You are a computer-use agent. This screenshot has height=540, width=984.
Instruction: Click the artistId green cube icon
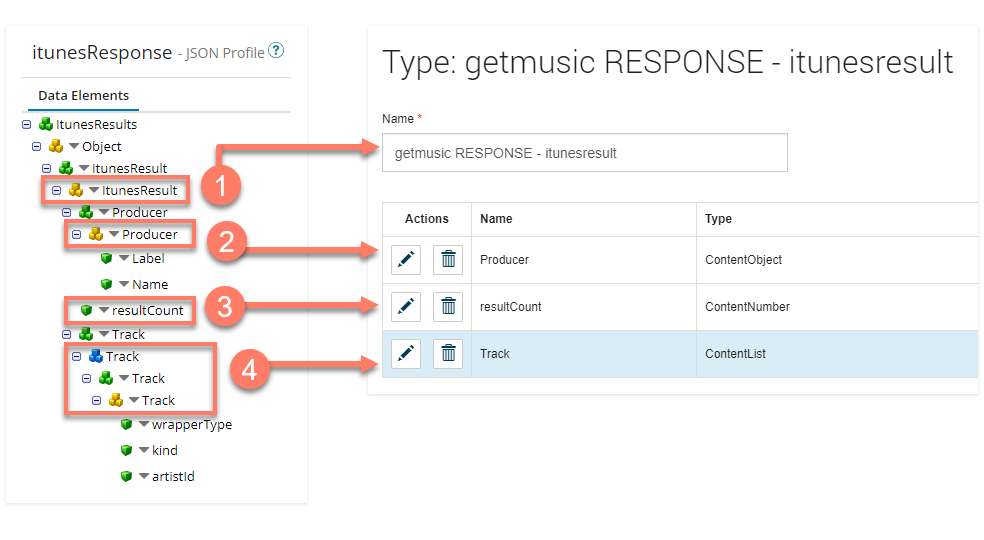126,476
